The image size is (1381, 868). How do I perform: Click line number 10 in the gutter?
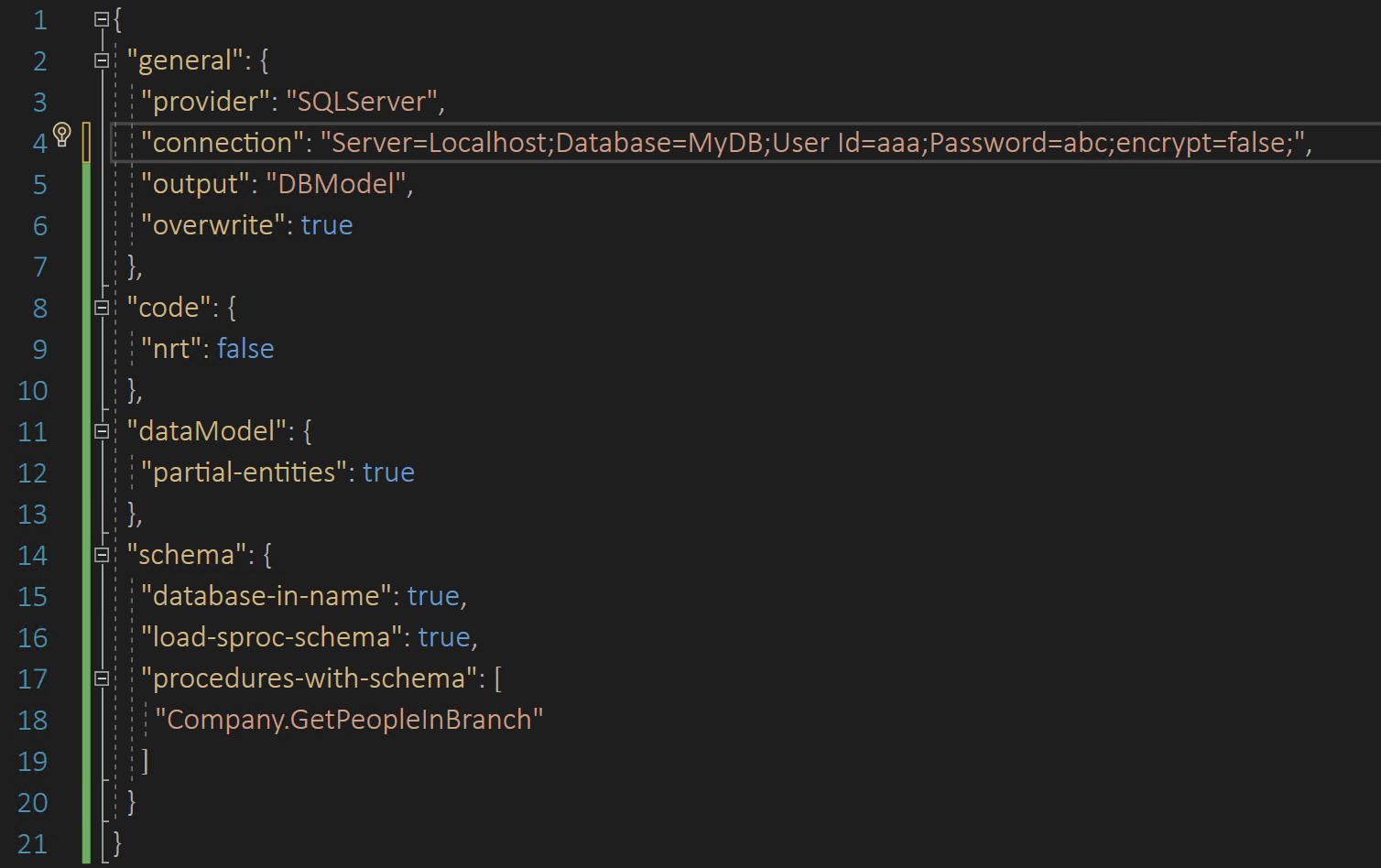(33, 390)
